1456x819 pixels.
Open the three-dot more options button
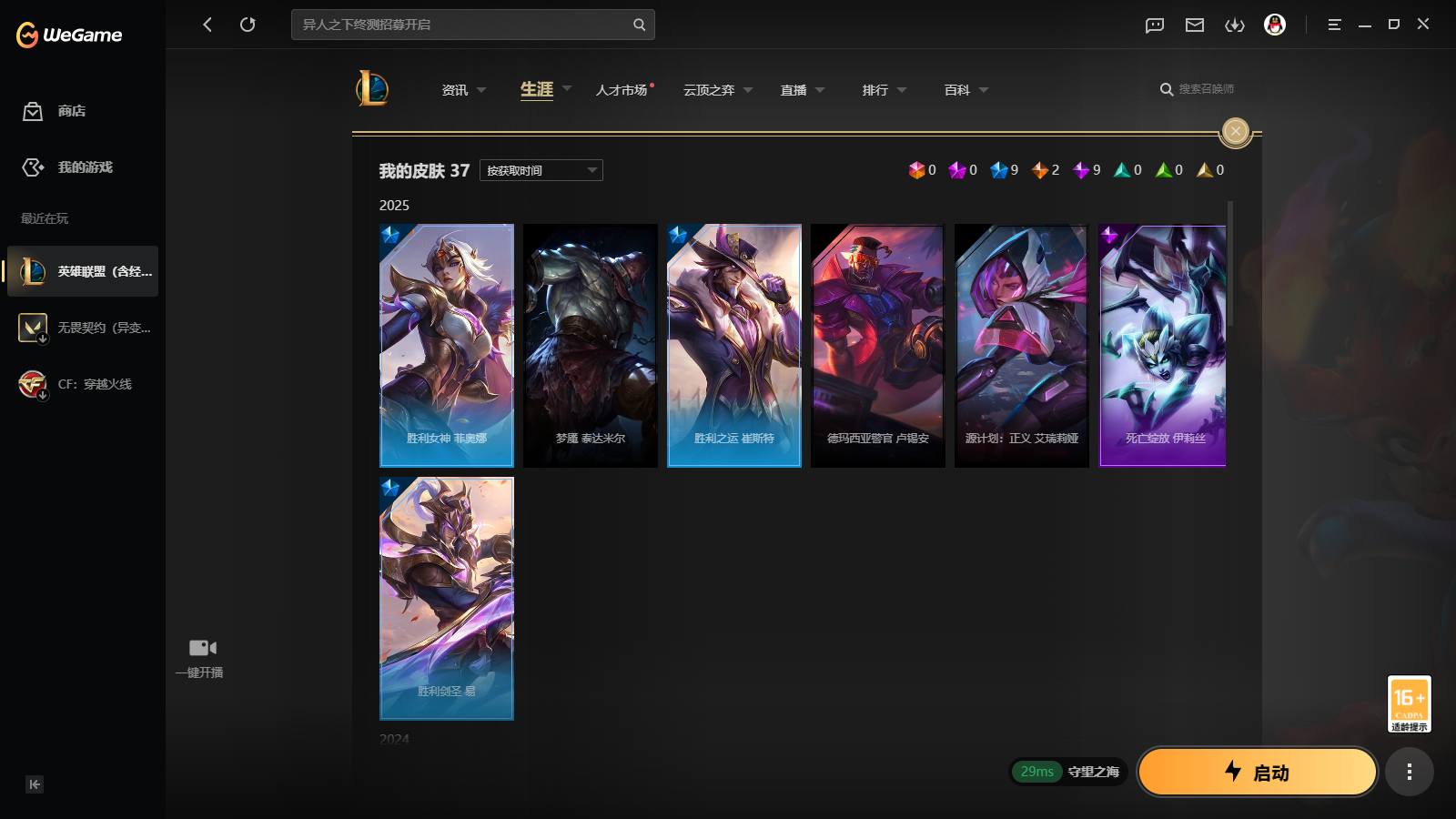tap(1410, 772)
